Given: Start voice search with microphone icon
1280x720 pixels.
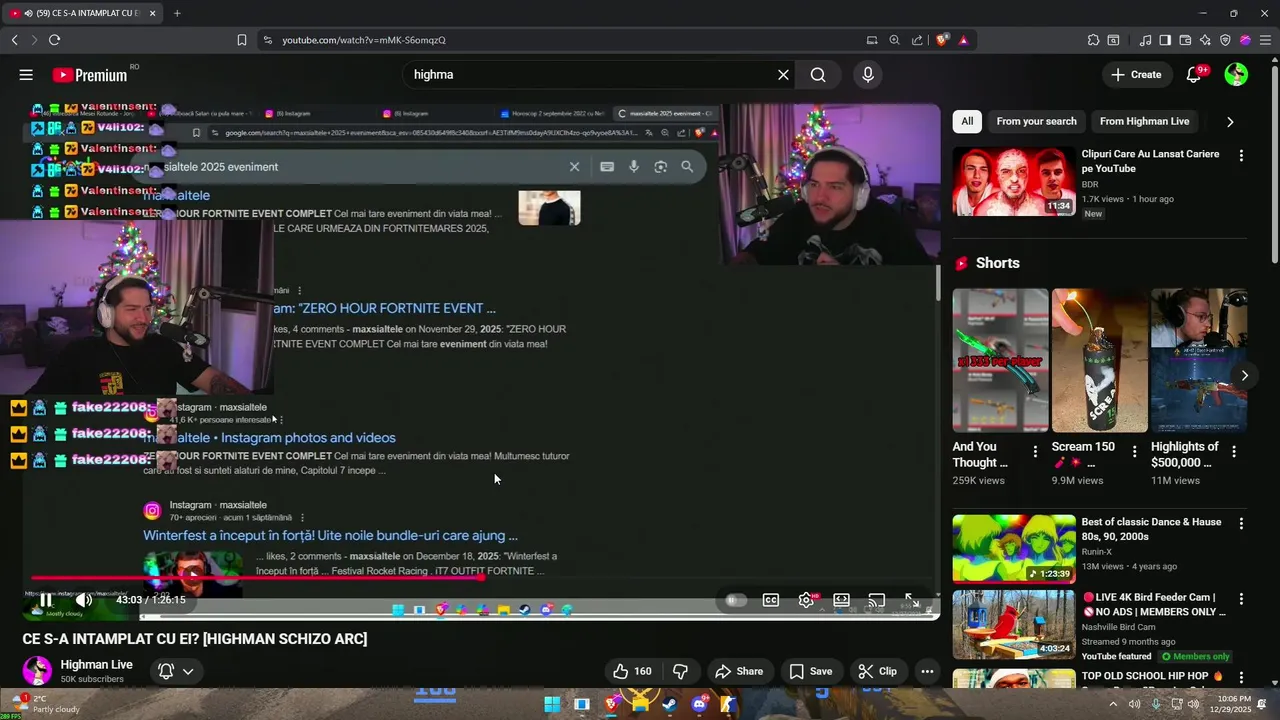Looking at the screenshot, I should (867, 75).
